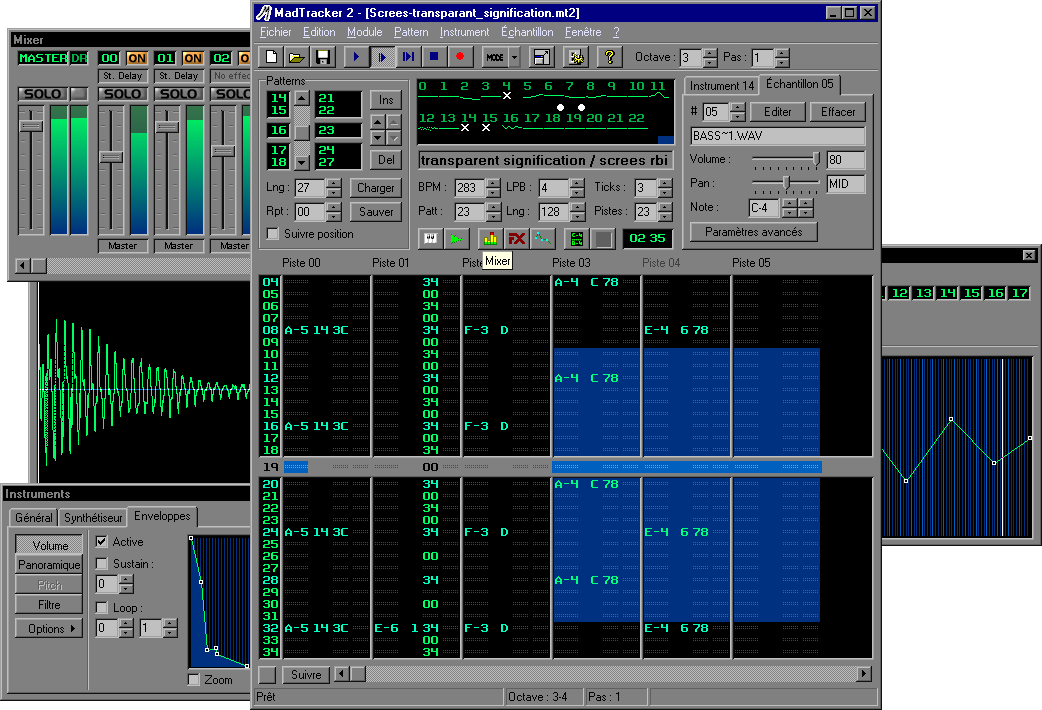The image size is (1042, 710).
Task: Increase the Octave value with up arrow
Action: point(710,53)
